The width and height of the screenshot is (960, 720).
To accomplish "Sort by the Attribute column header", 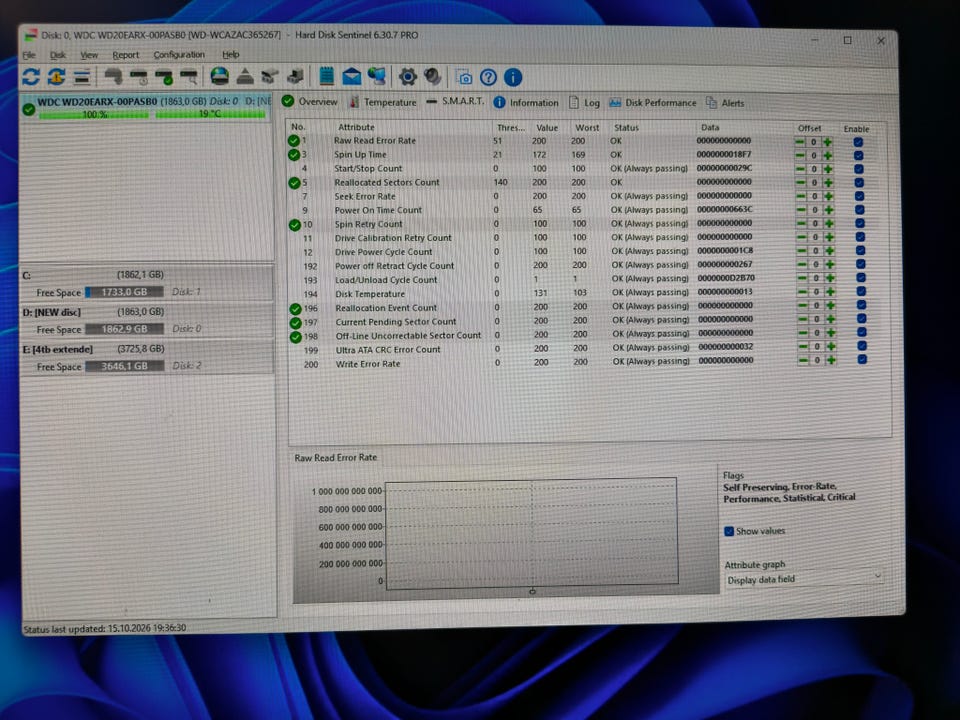I will pos(356,127).
